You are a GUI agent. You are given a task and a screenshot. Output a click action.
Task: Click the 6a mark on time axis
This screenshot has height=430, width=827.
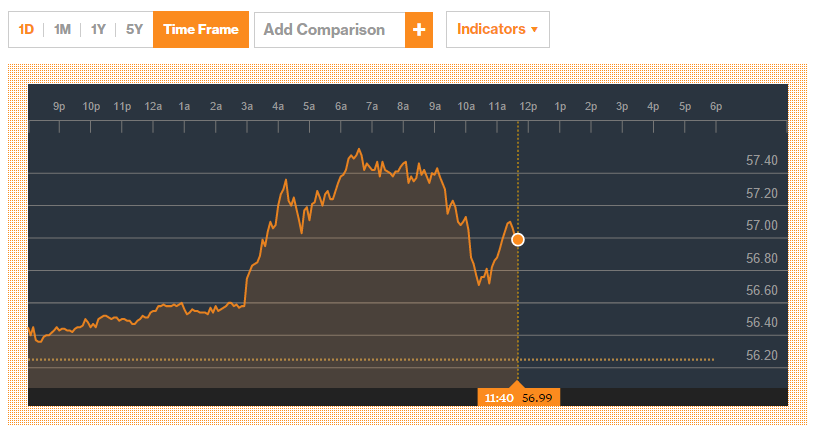click(x=340, y=106)
